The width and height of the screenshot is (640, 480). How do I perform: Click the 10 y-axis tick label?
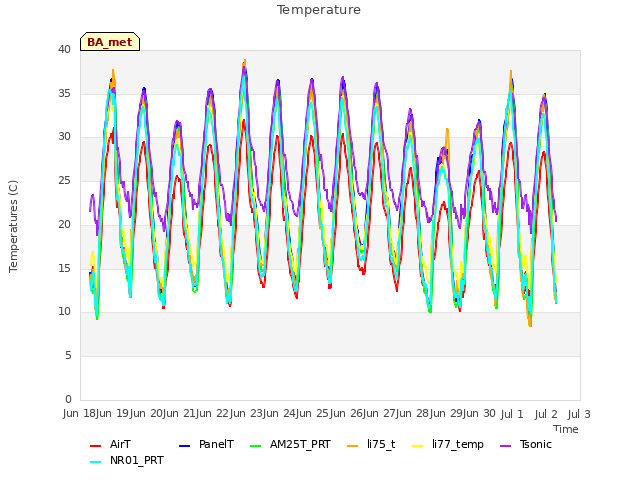[x=64, y=312]
